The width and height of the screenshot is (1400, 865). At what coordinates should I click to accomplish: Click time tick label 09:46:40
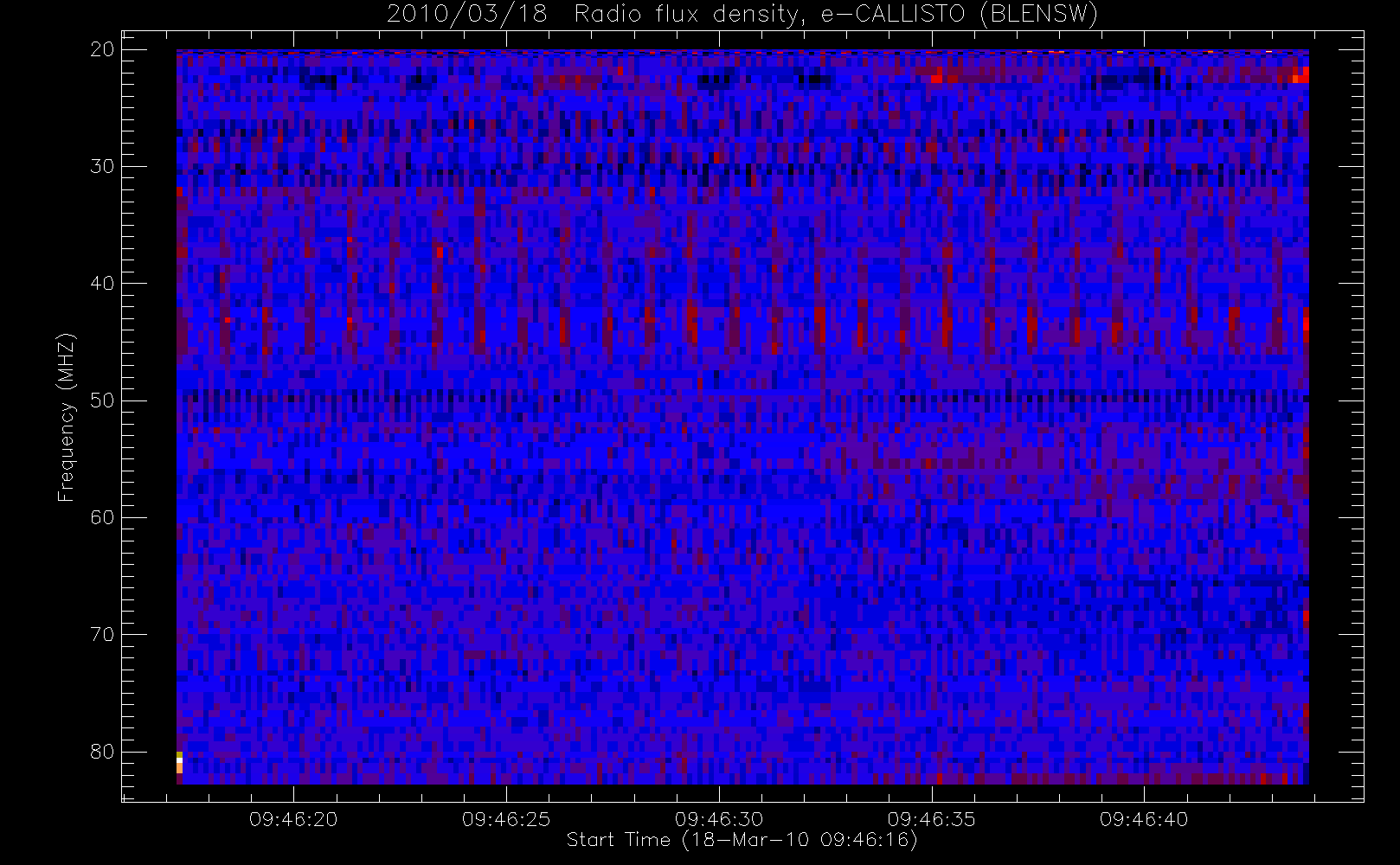(x=1145, y=818)
